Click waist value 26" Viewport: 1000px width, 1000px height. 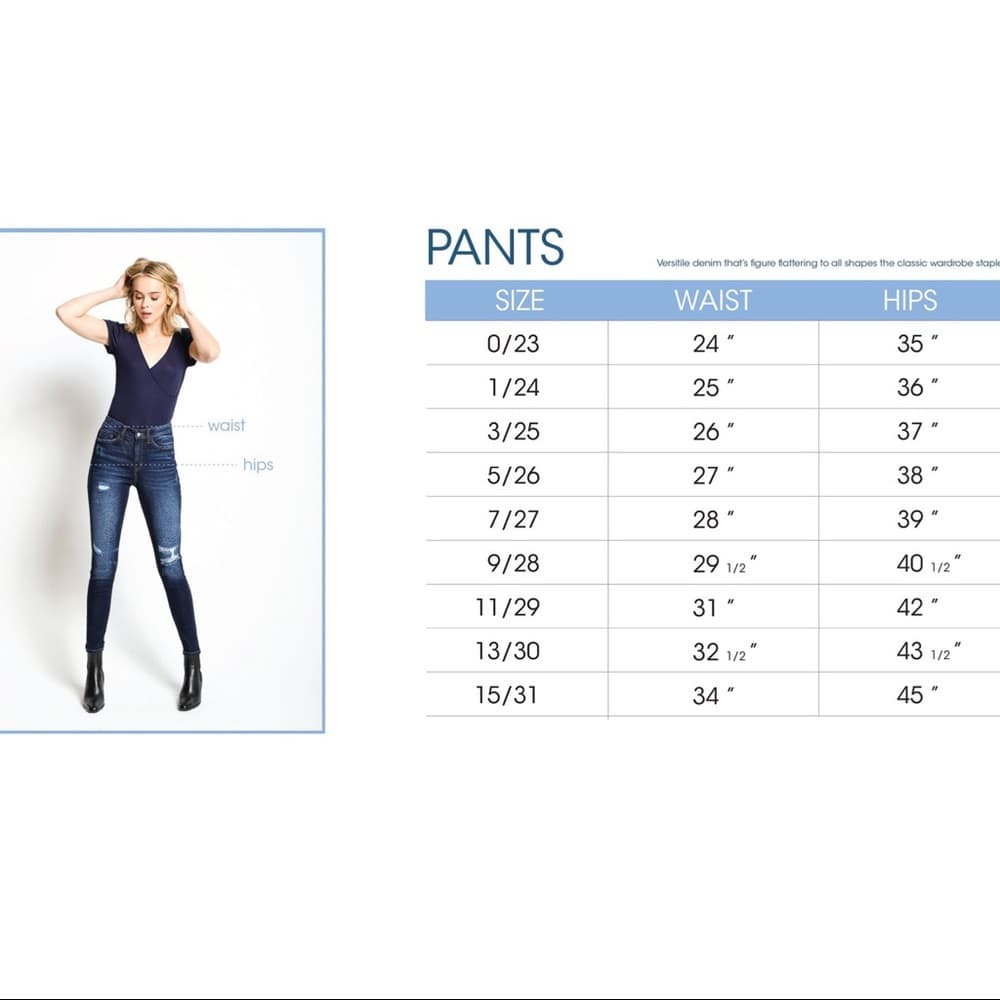tap(714, 431)
